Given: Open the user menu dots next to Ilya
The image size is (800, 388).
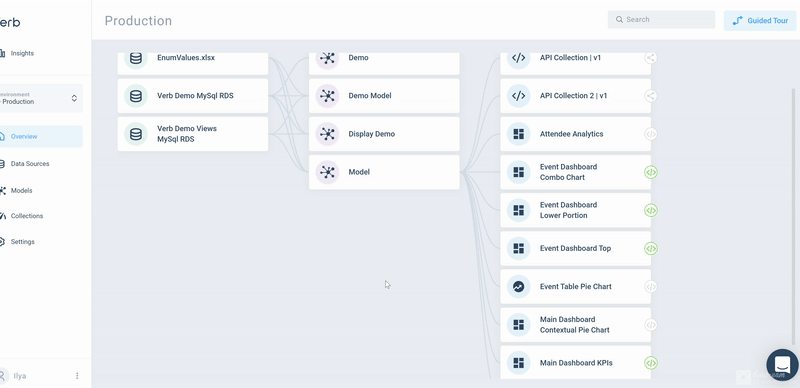Looking at the screenshot, I should pyautogui.click(x=77, y=376).
